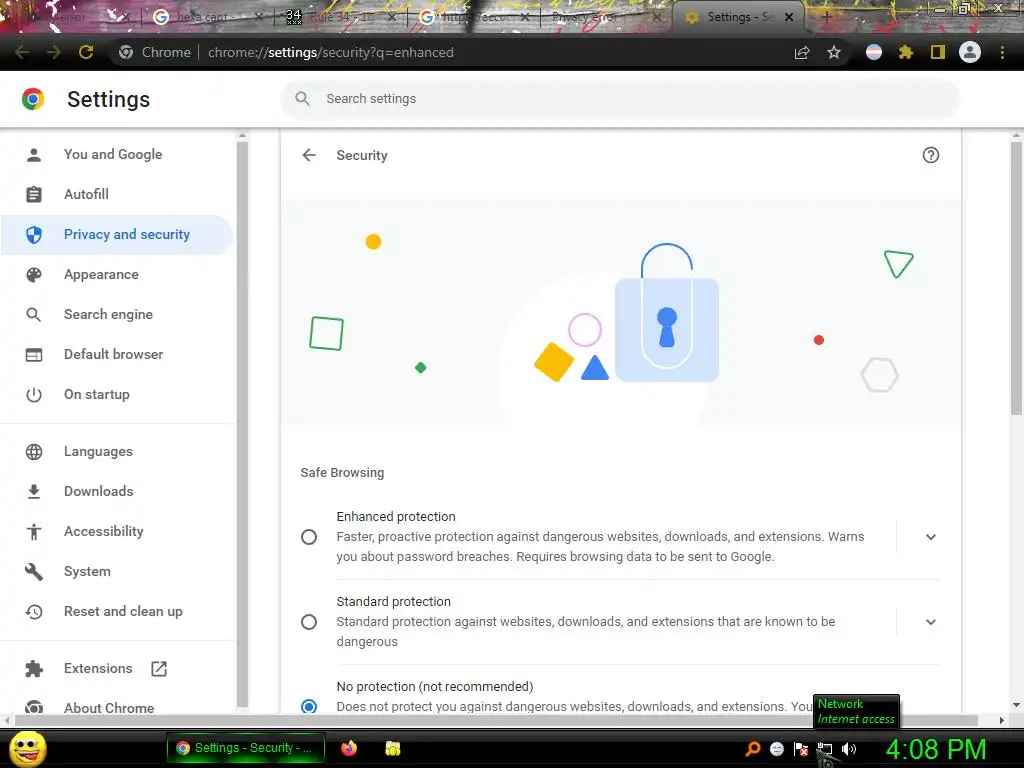Open Reset and clean up section
The image size is (1024, 768).
point(116,611)
